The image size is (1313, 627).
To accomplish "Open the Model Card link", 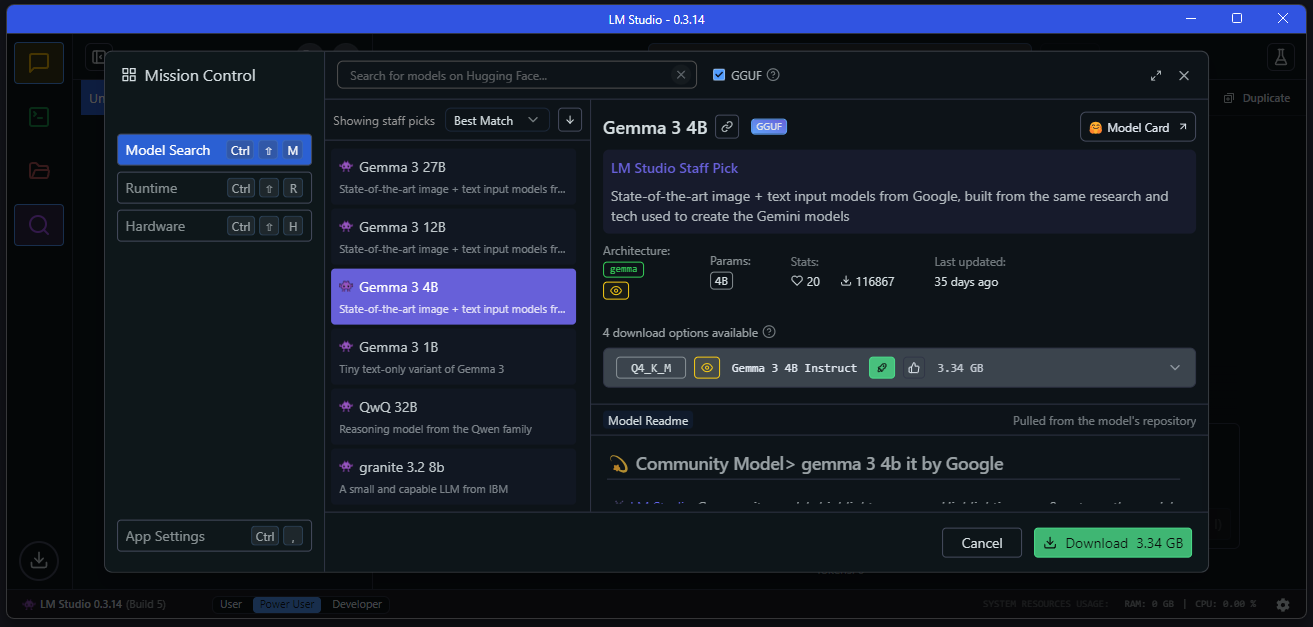I will [x=1138, y=127].
